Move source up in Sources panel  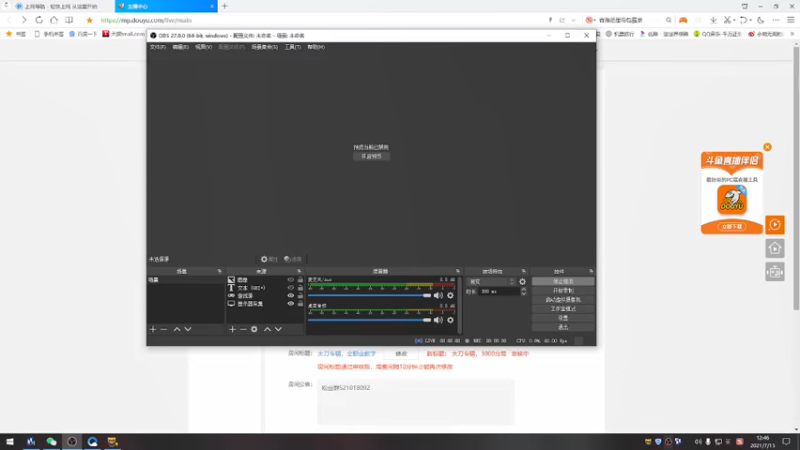click(267, 330)
